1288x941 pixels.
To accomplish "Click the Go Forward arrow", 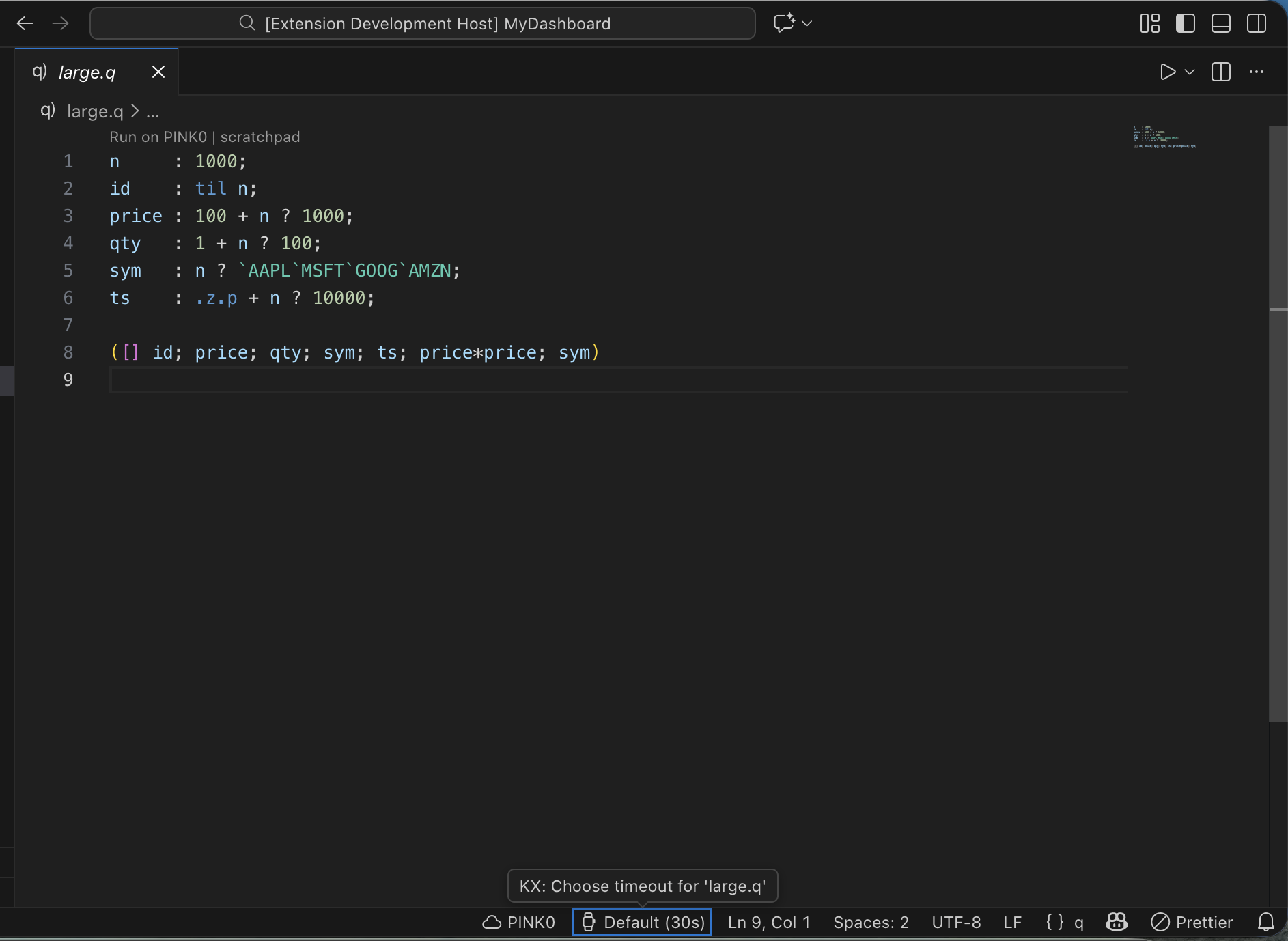I will click(61, 23).
